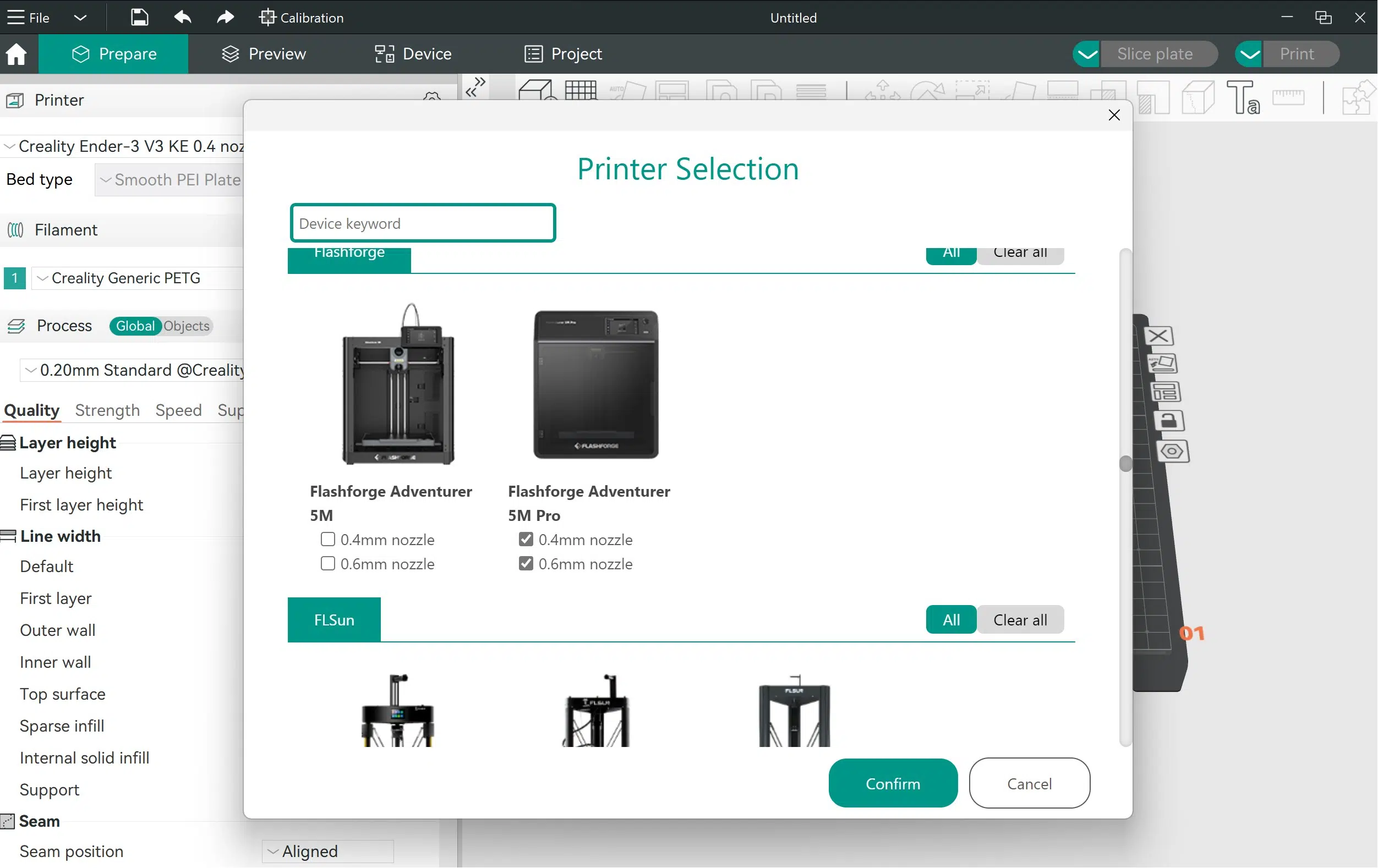Select the Support painting tool icon
The image size is (1378, 868).
click(x=1153, y=97)
